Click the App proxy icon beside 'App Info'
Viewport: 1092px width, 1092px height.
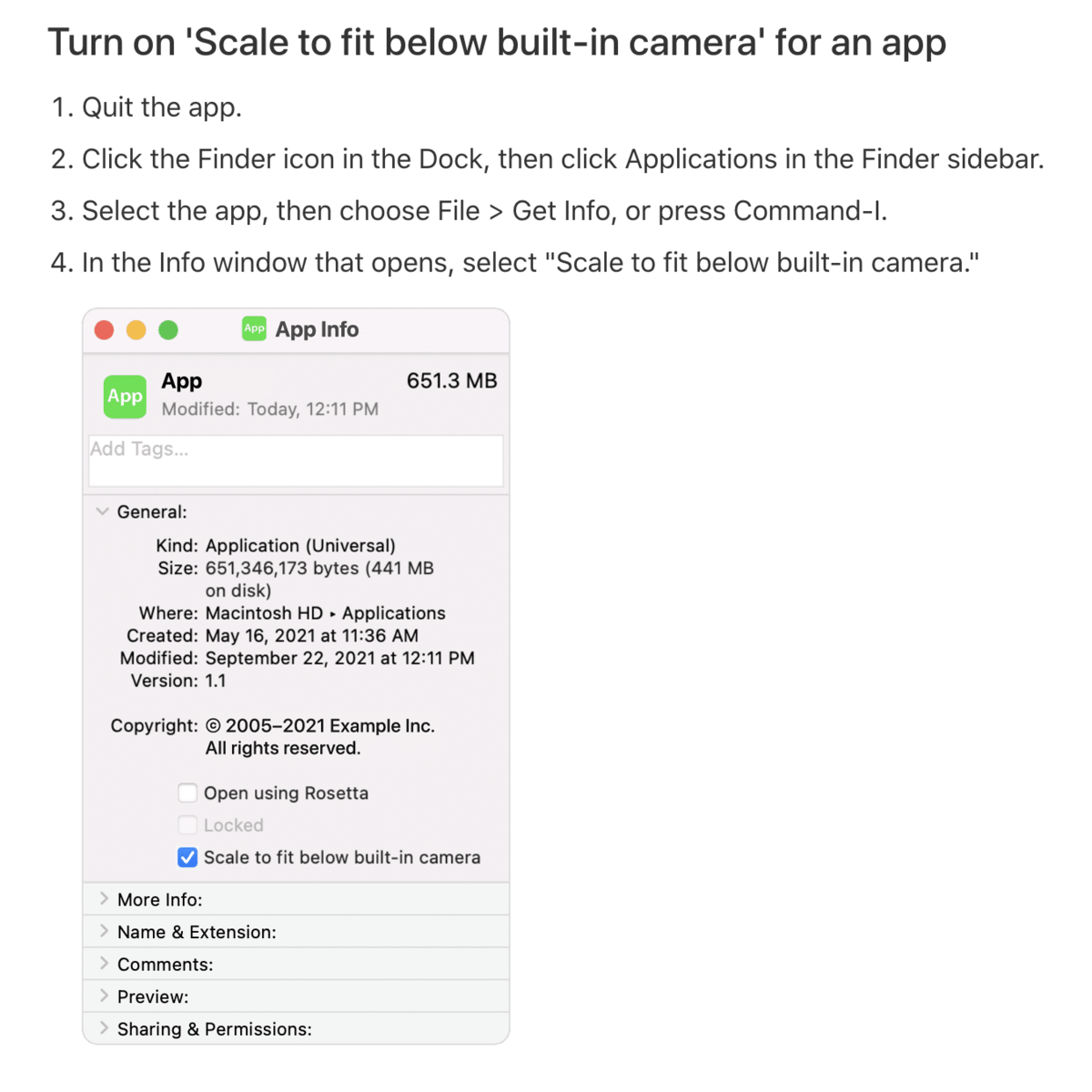click(x=254, y=329)
